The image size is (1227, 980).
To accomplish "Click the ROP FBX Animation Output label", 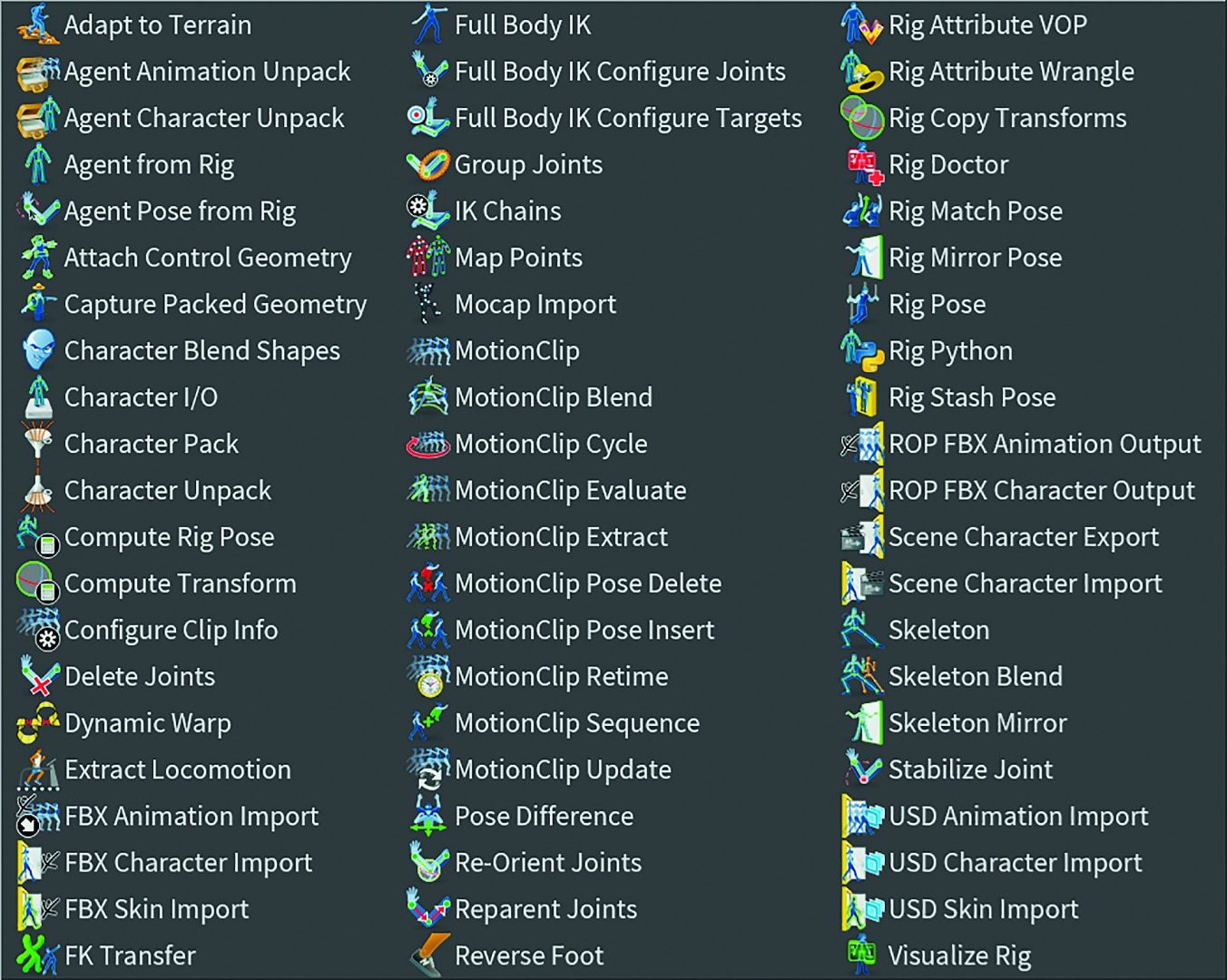I will [x=1044, y=444].
